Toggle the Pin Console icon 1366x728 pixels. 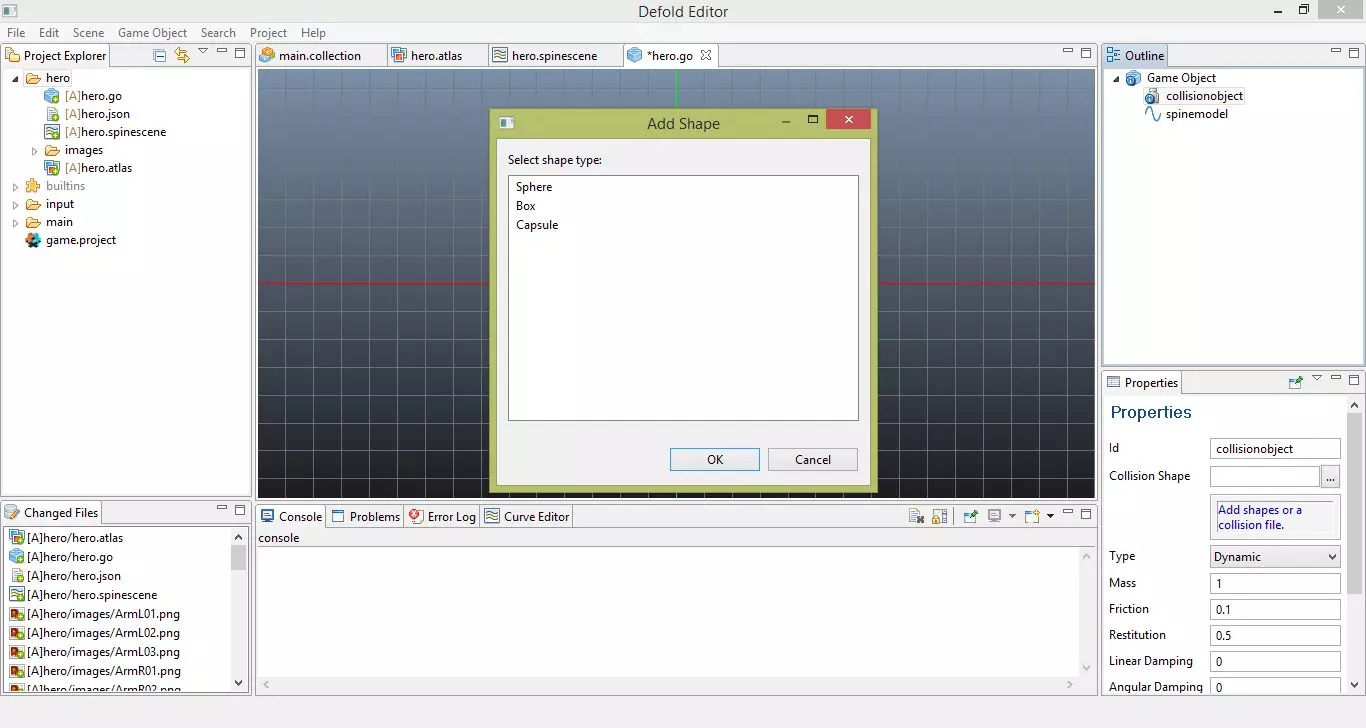point(970,516)
